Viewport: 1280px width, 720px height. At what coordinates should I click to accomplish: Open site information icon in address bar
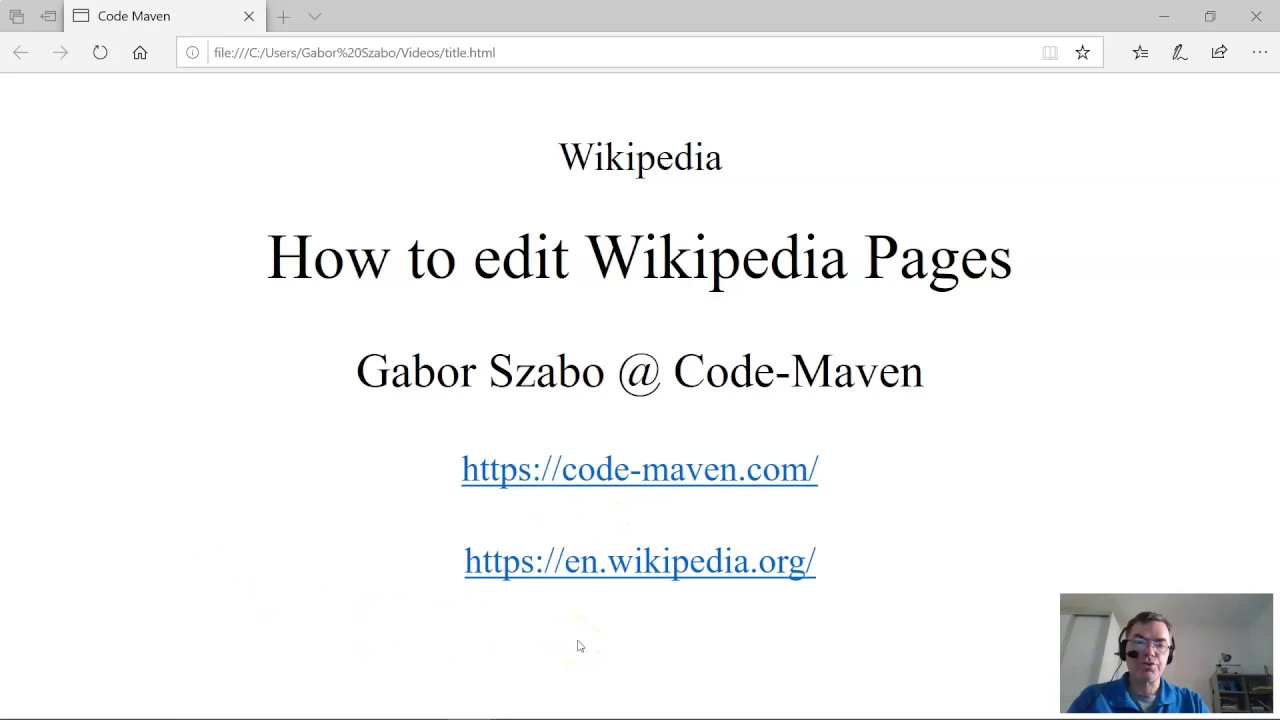pyautogui.click(x=193, y=52)
